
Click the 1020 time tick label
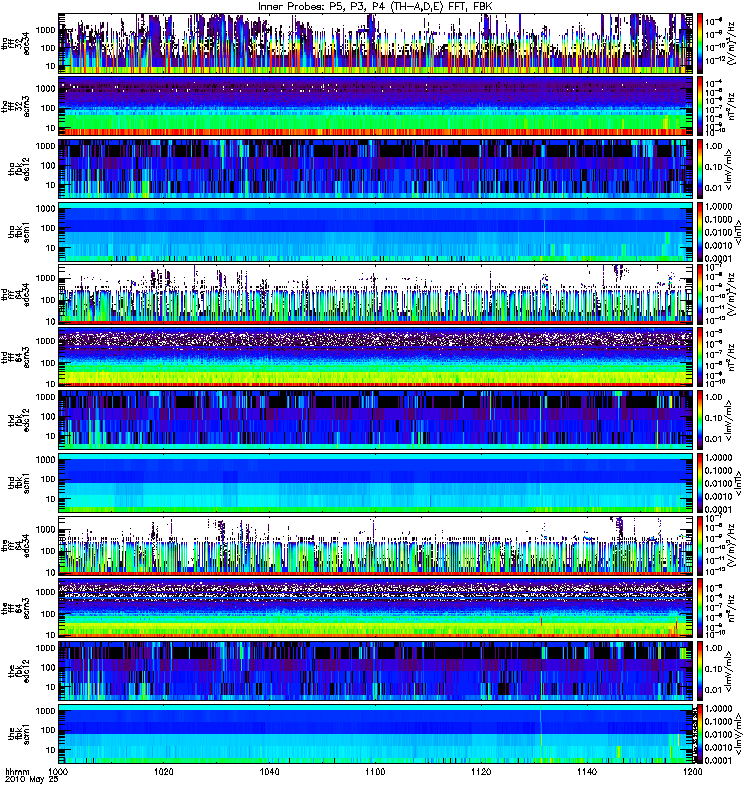[x=164, y=771]
